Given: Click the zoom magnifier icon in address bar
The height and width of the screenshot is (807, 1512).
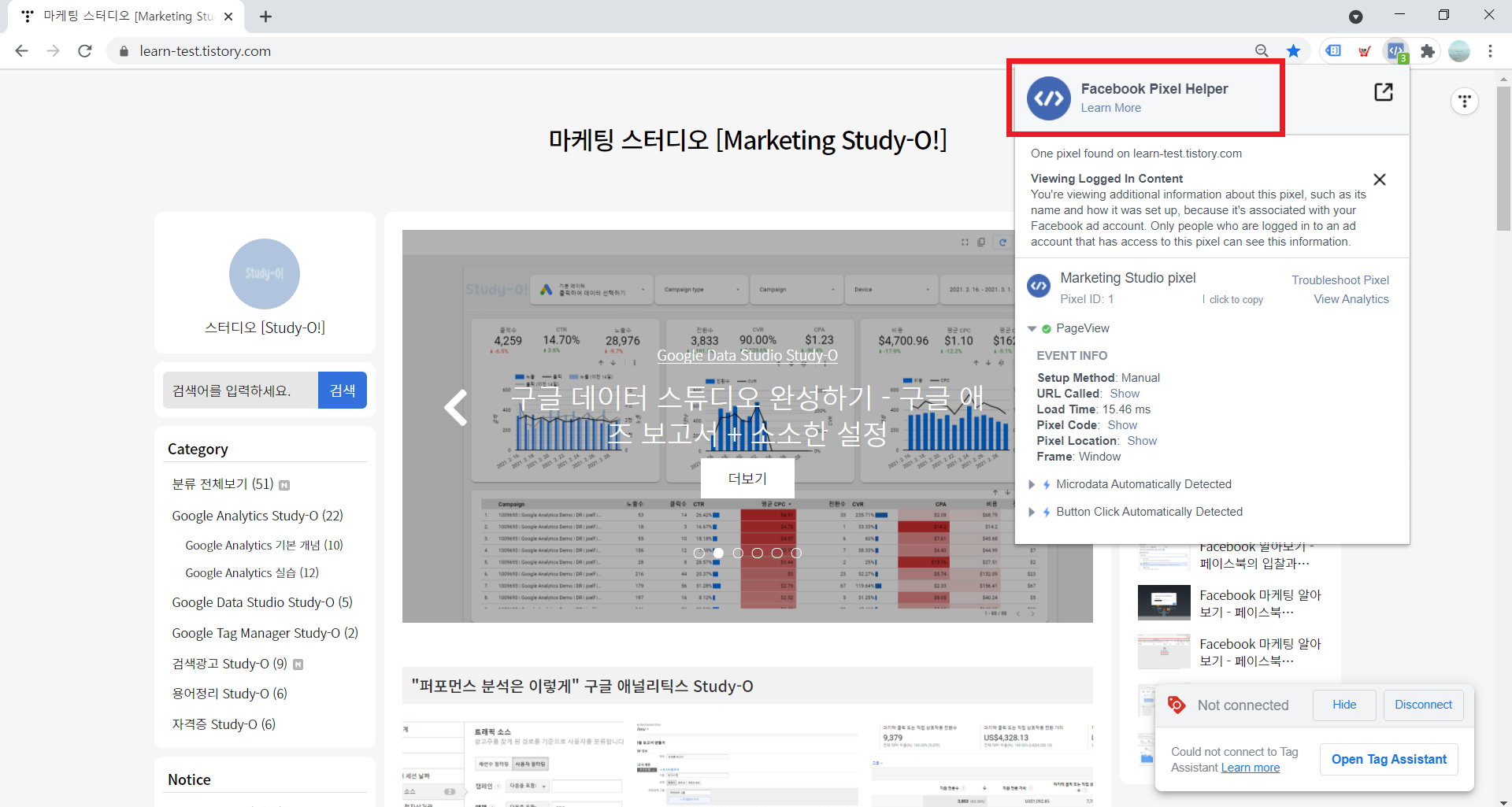Looking at the screenshot, I should click(x=1262, y=51).
